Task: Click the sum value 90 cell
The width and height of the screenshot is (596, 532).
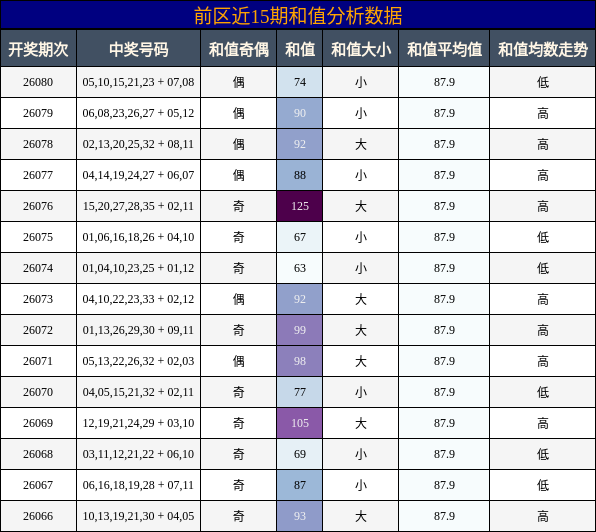Action: [x=300, y=113]
